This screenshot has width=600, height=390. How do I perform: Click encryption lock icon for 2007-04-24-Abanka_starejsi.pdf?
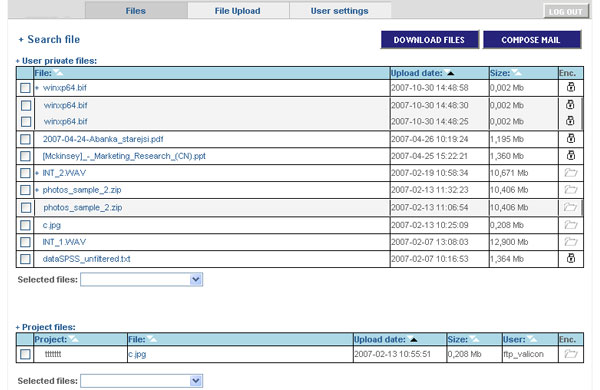[571, 138]
